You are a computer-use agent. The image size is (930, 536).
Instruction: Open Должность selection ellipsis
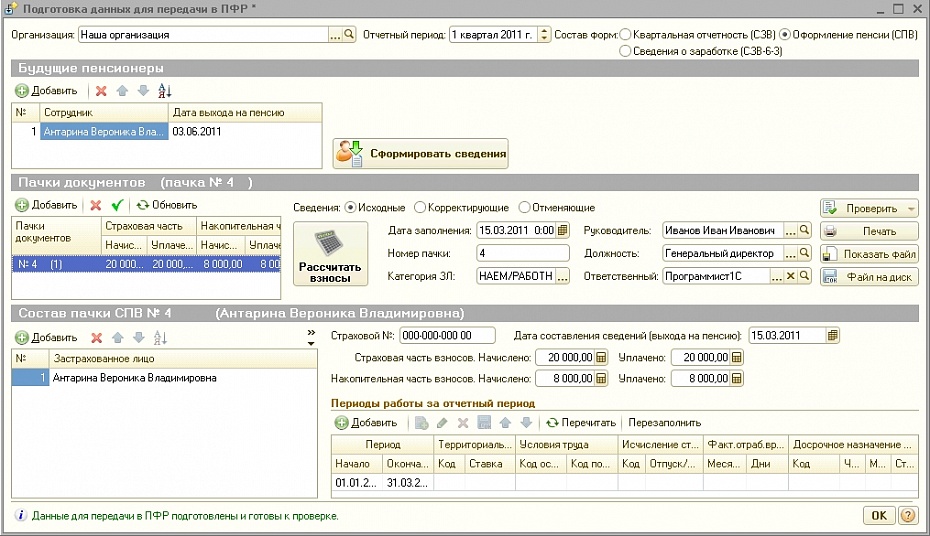[791, 253]
